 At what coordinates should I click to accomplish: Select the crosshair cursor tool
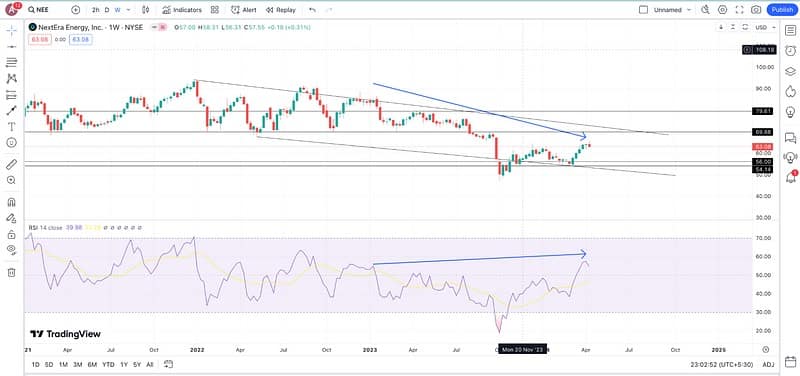point(11,30)
